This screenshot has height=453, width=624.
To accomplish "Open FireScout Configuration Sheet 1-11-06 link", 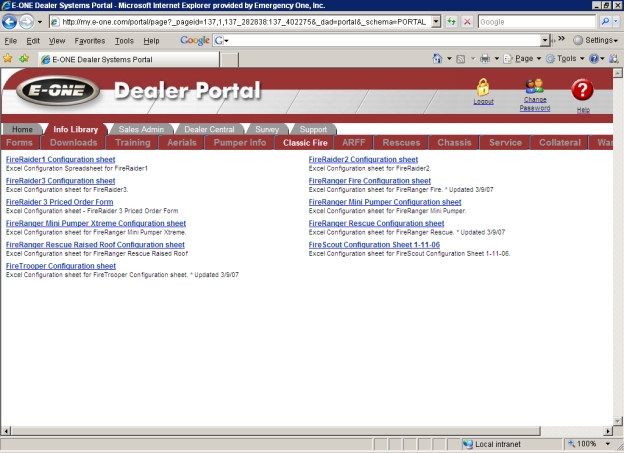I will coord(374,244).
